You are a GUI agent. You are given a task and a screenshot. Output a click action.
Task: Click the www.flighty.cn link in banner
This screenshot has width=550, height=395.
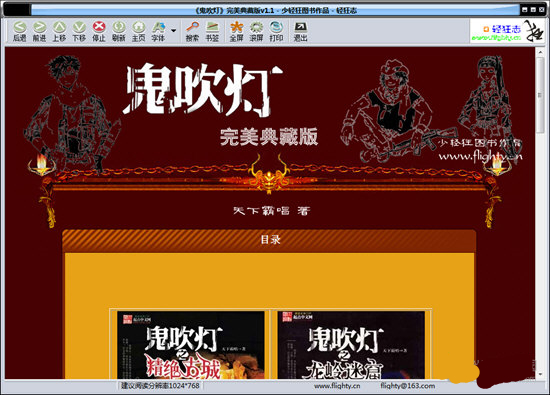[480, 156]
